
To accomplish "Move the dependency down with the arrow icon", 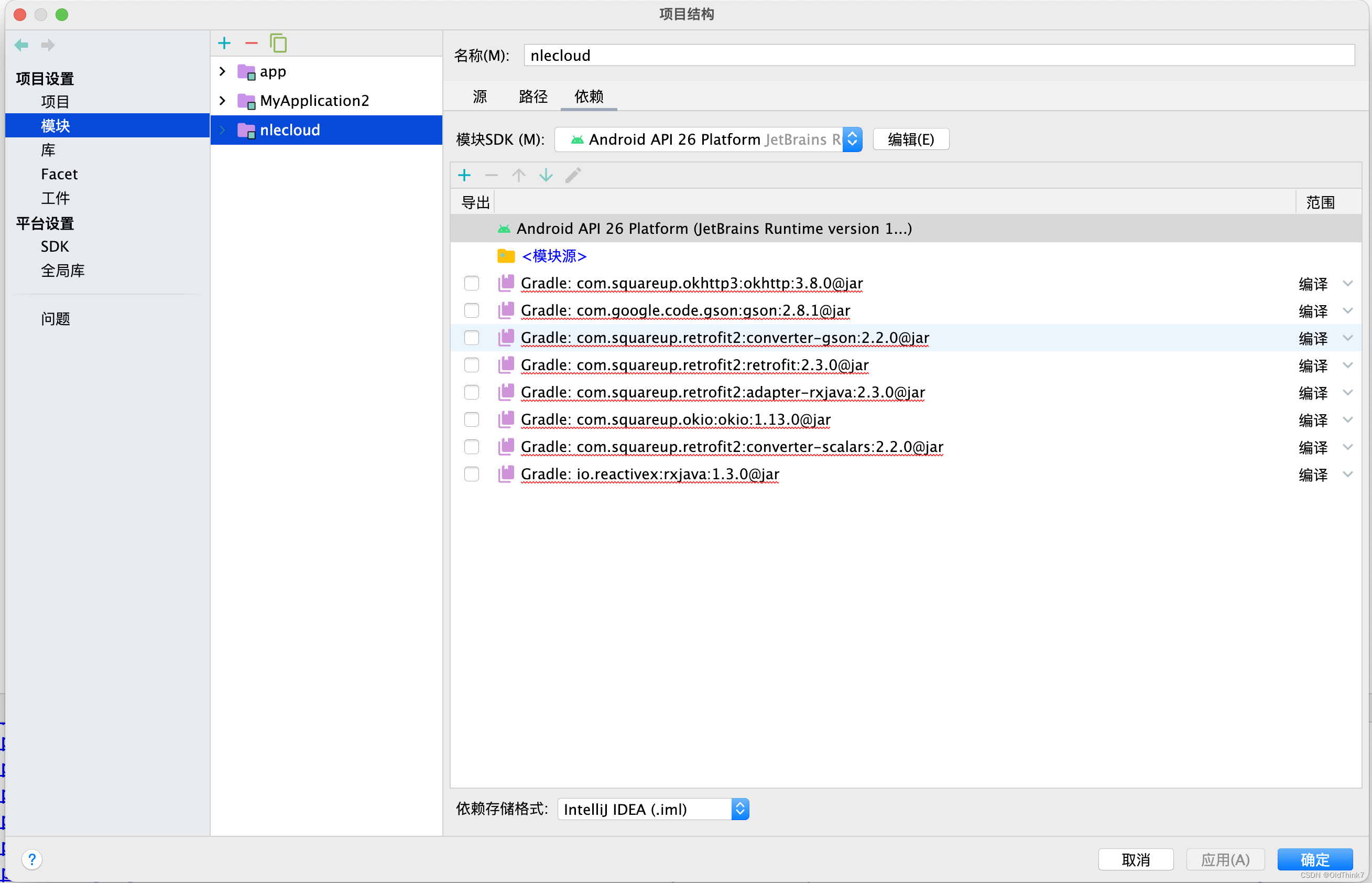I will point(546,175).
